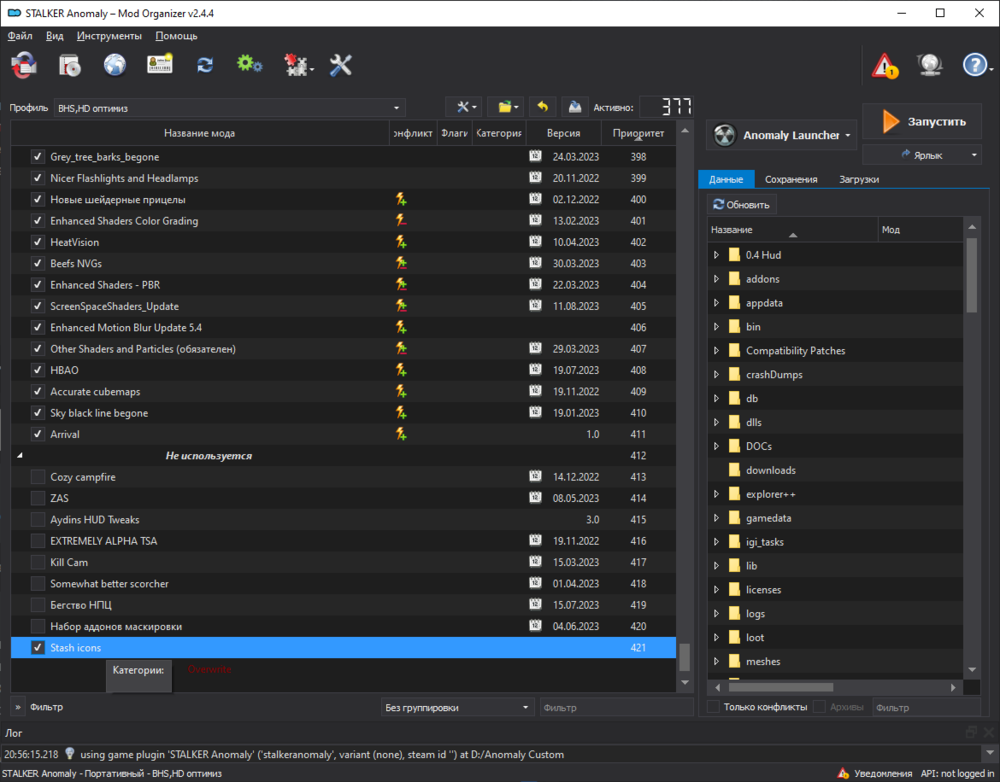1000x782 pixels.
Task: Open the Nexus globe icon in toolbar
Action: (115, 65)
